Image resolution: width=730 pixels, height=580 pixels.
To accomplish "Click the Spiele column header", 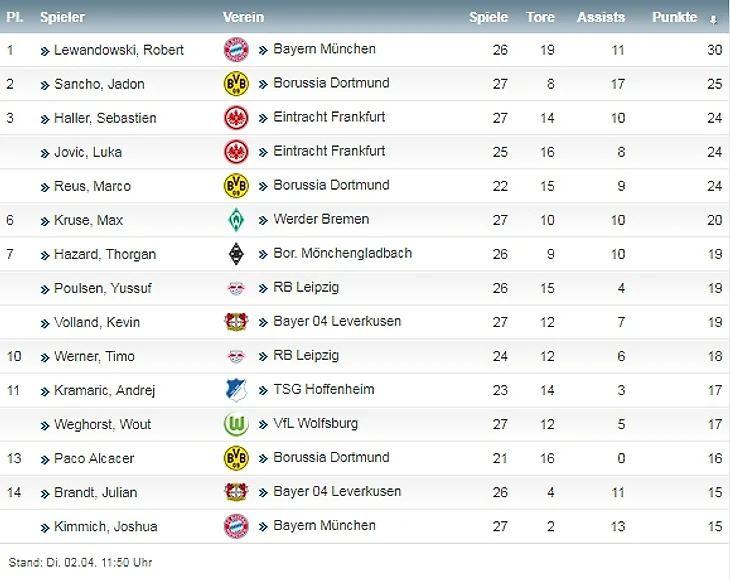I will pos(489,17).
